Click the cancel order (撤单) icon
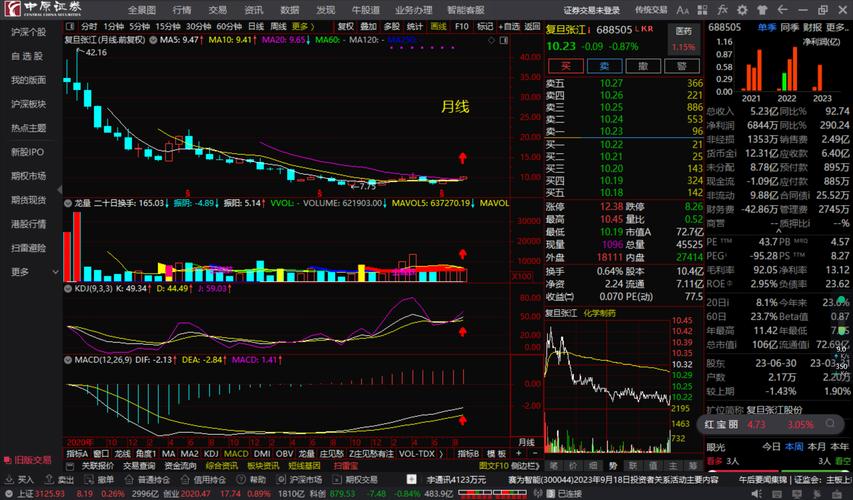The height and width of the screenshot is (500, 853). pos(89,479)
